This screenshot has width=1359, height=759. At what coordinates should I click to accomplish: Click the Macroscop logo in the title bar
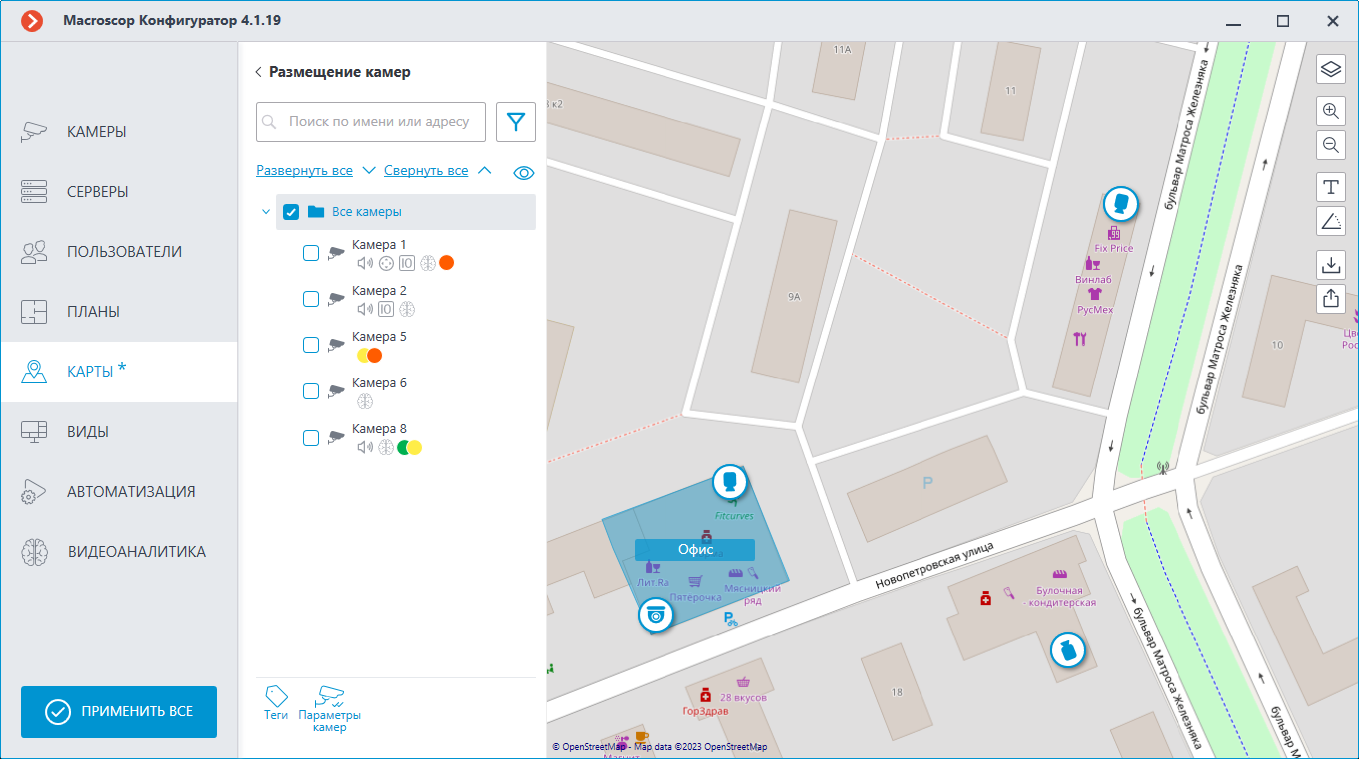(x=32, y=20)
